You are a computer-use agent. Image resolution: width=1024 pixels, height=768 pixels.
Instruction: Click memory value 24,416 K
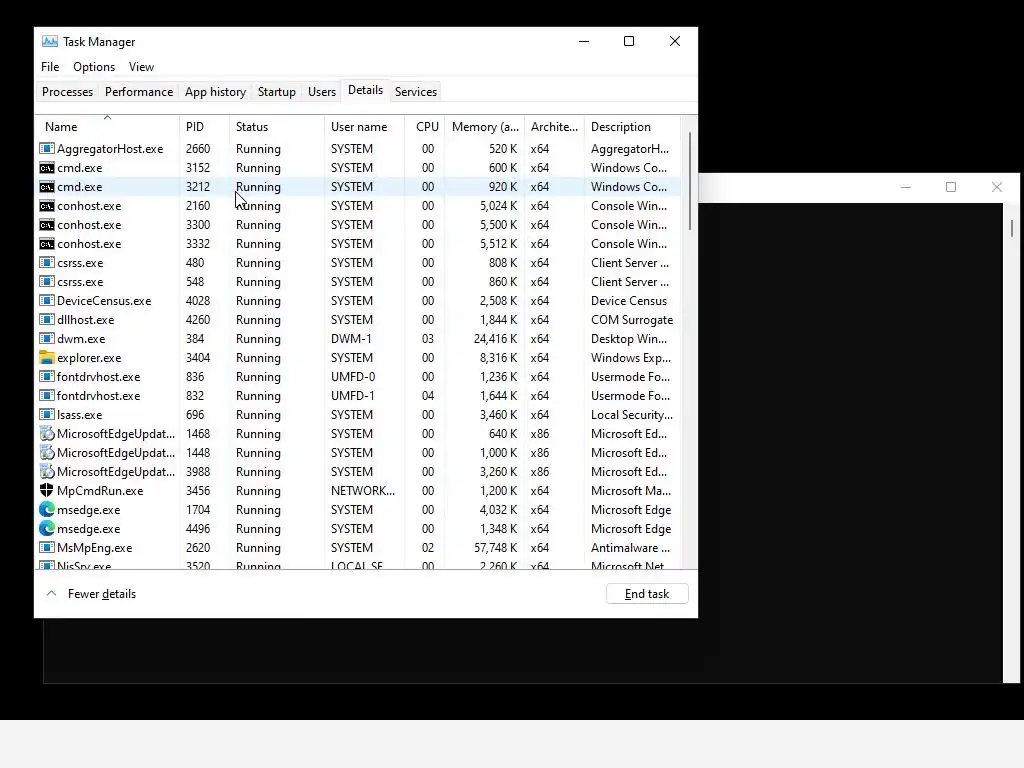pyautogui.click(x=496, y=339)
